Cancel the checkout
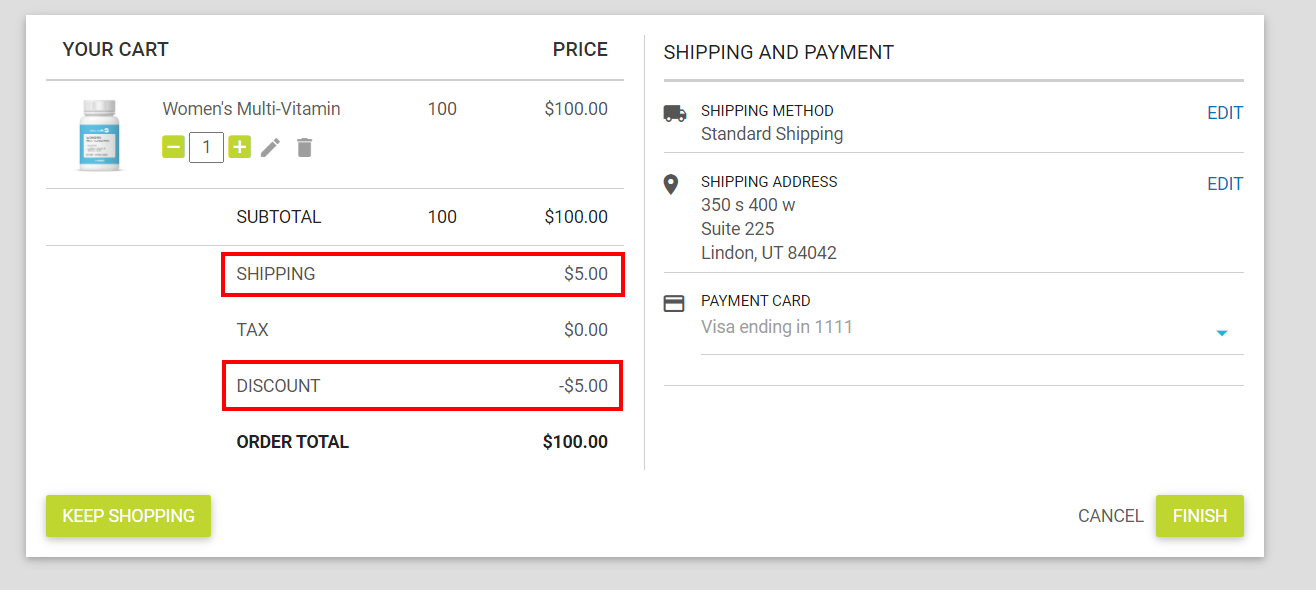The width and height of the screenshot is (1316, 590). pos(1110,516)
